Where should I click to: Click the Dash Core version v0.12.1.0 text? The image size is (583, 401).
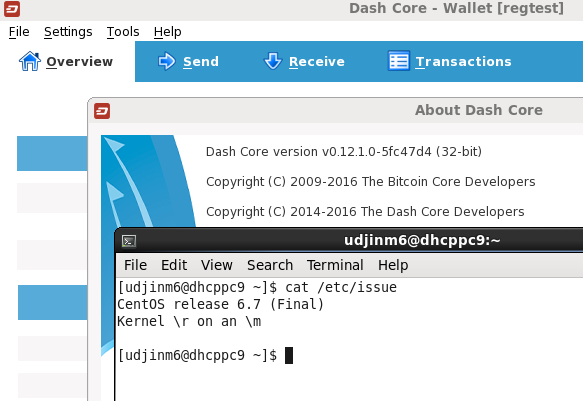[x=344, y=152]
